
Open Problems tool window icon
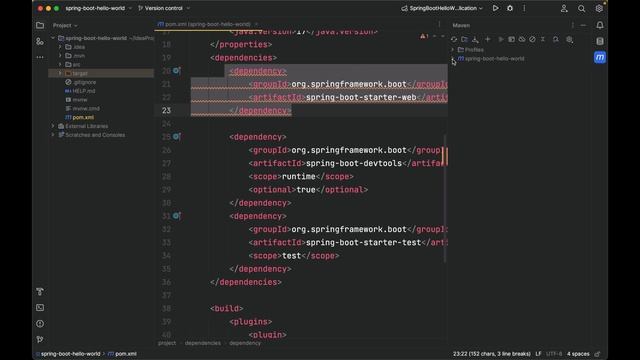tap(40, 324)
